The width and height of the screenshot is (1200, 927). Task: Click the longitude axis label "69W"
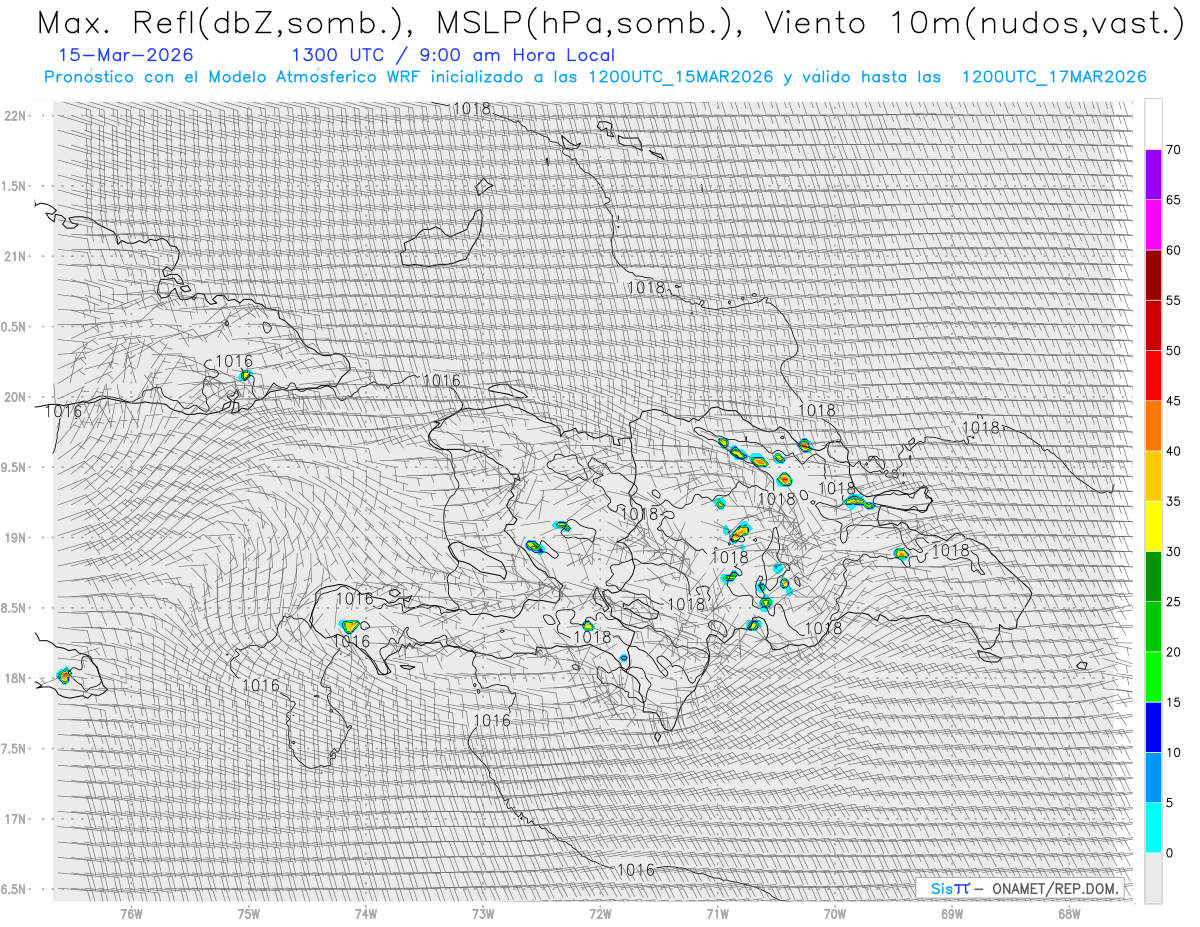(952, 913)
